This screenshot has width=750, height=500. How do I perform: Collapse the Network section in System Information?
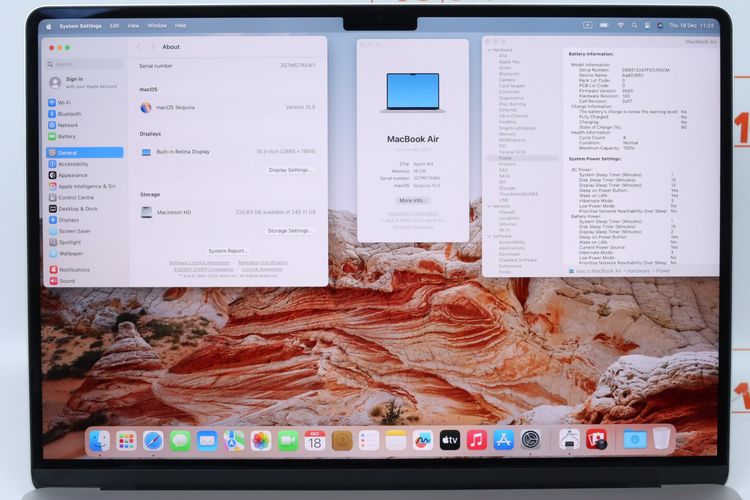tap(489, 206)
